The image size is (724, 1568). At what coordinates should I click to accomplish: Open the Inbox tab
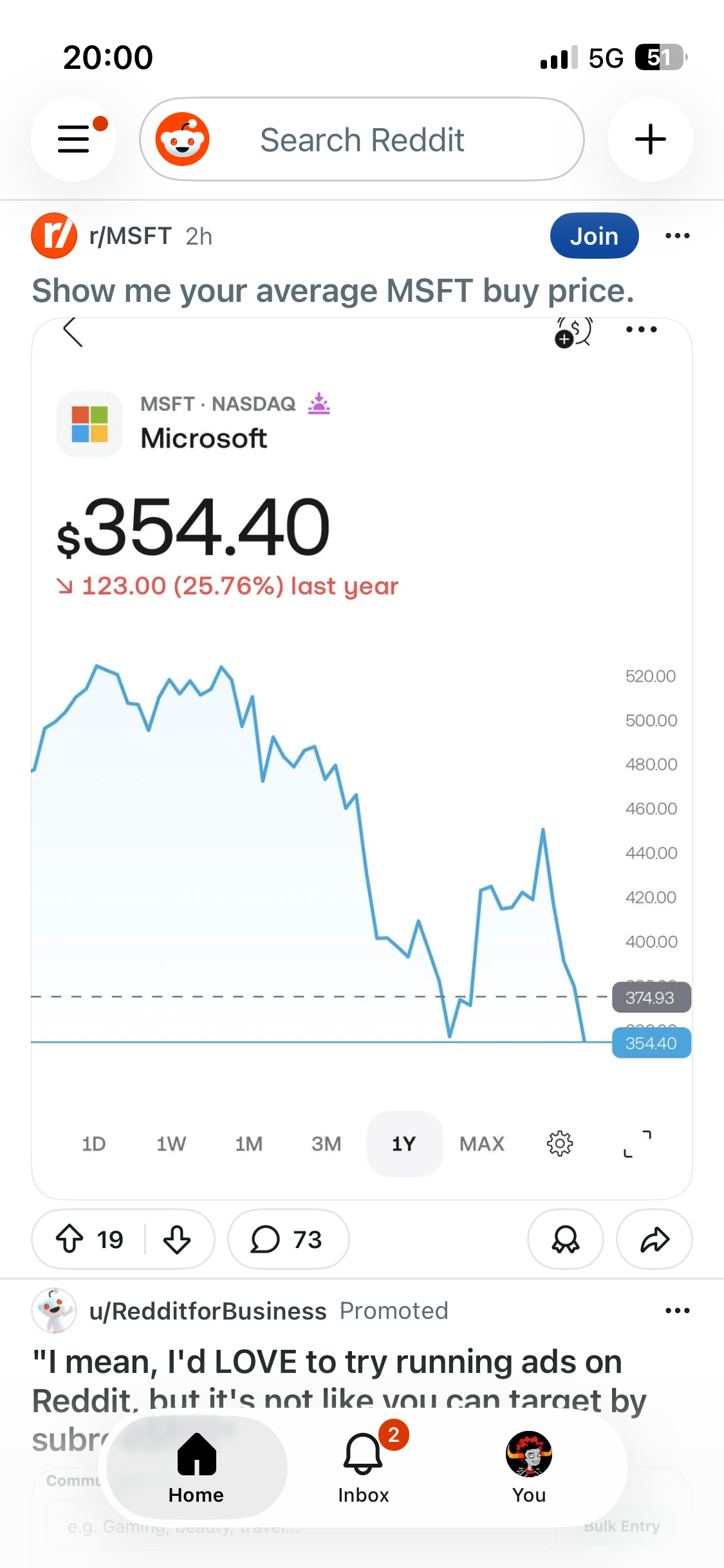click(364, 1466)
